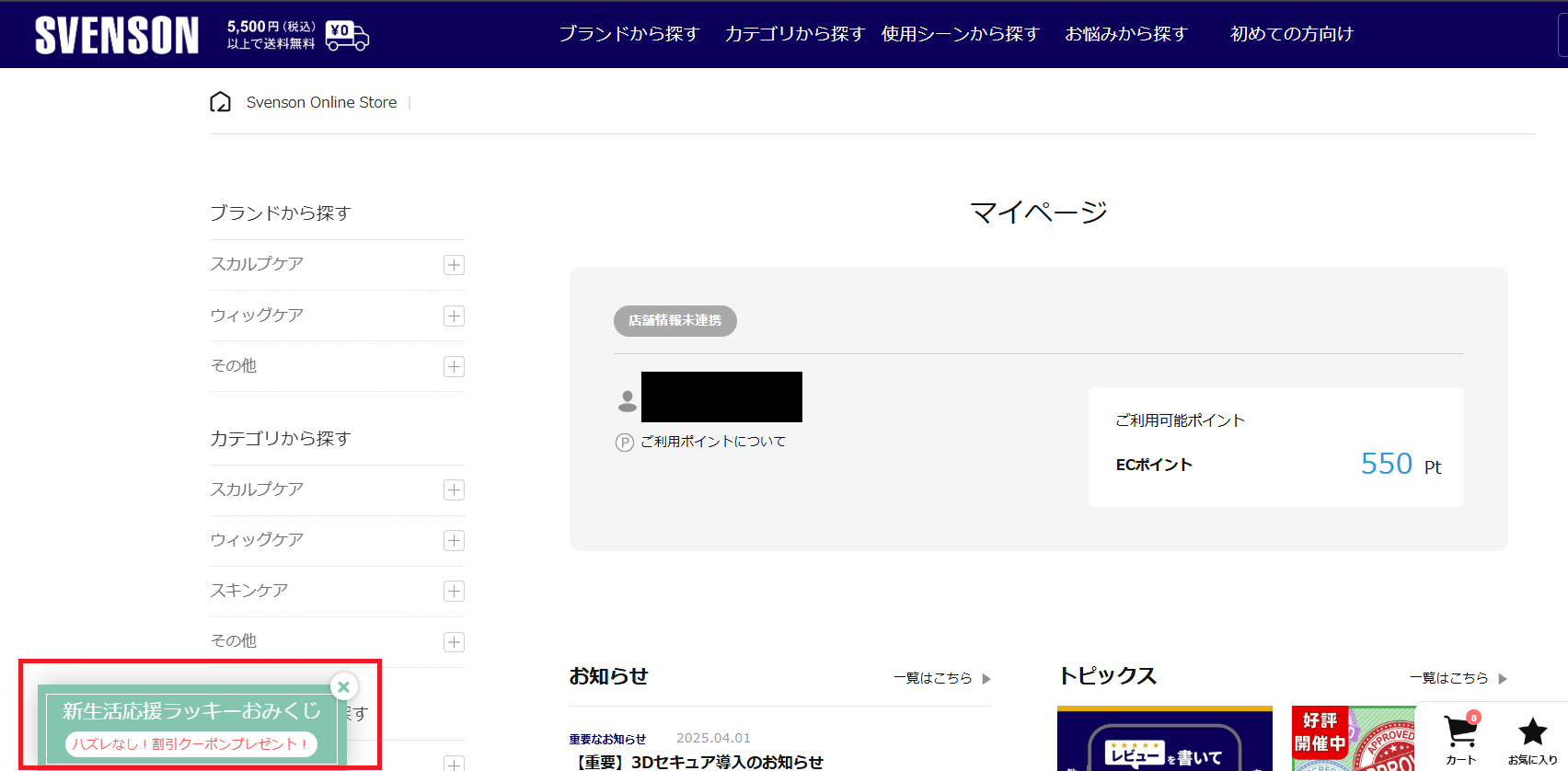
Task: Expand スカルプケア under ブランドから探す
Action: (454, 265)
